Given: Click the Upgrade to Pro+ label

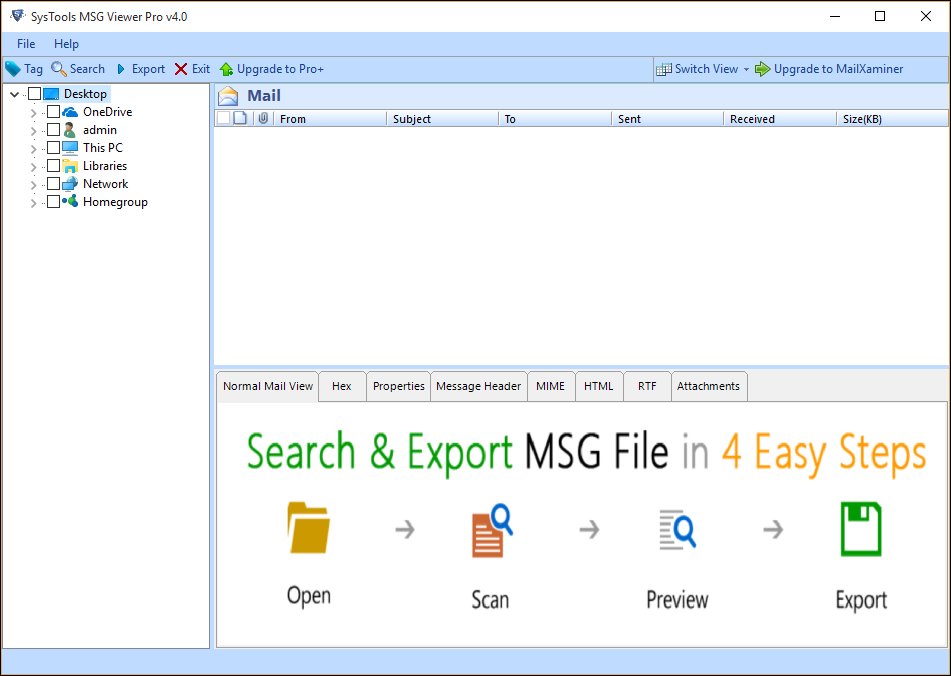Looking at the screenshot, I should [x=280, y=69].
